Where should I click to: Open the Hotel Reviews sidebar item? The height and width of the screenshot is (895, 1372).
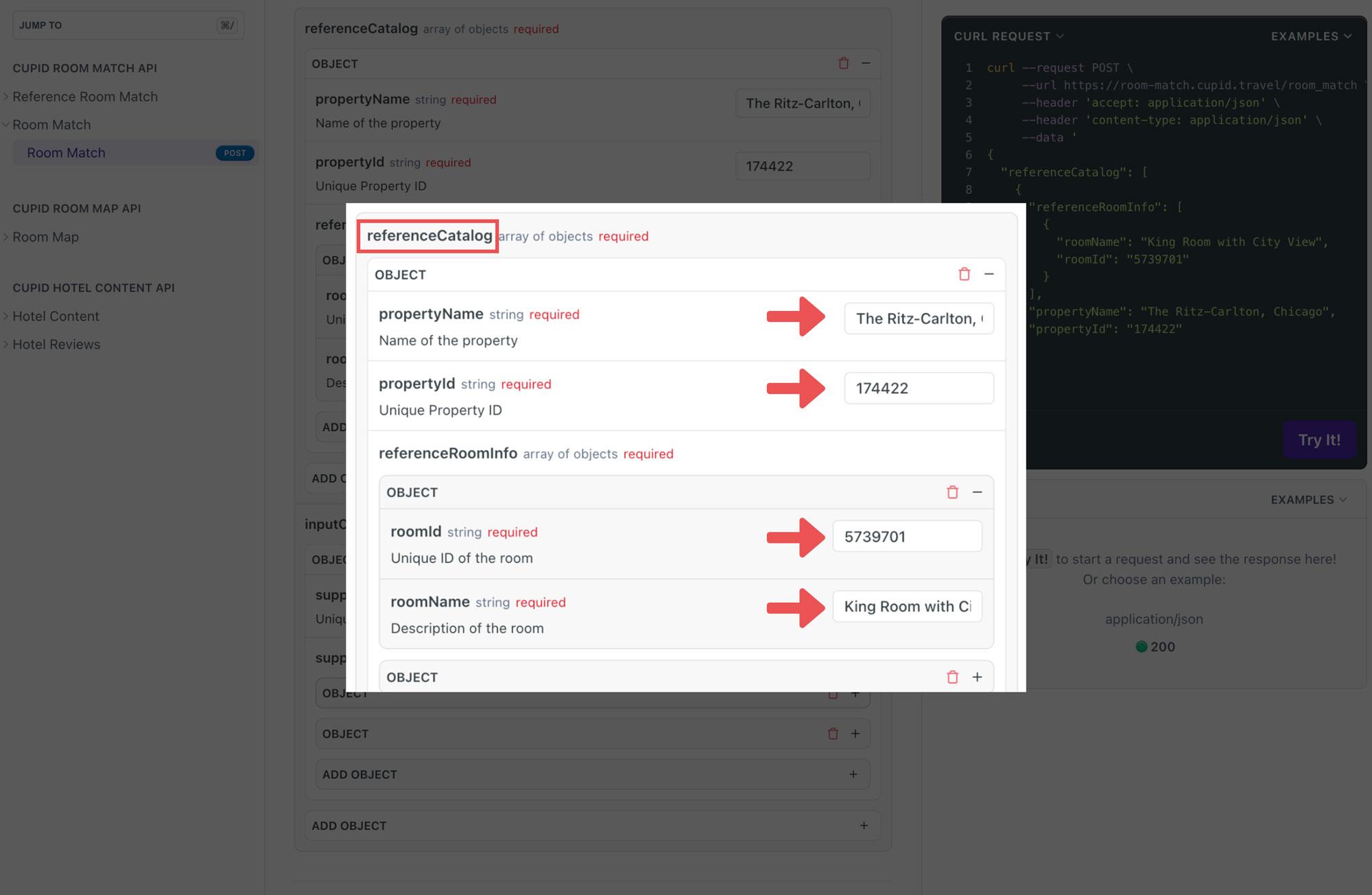pyautogui.click(x=56, y=345)
